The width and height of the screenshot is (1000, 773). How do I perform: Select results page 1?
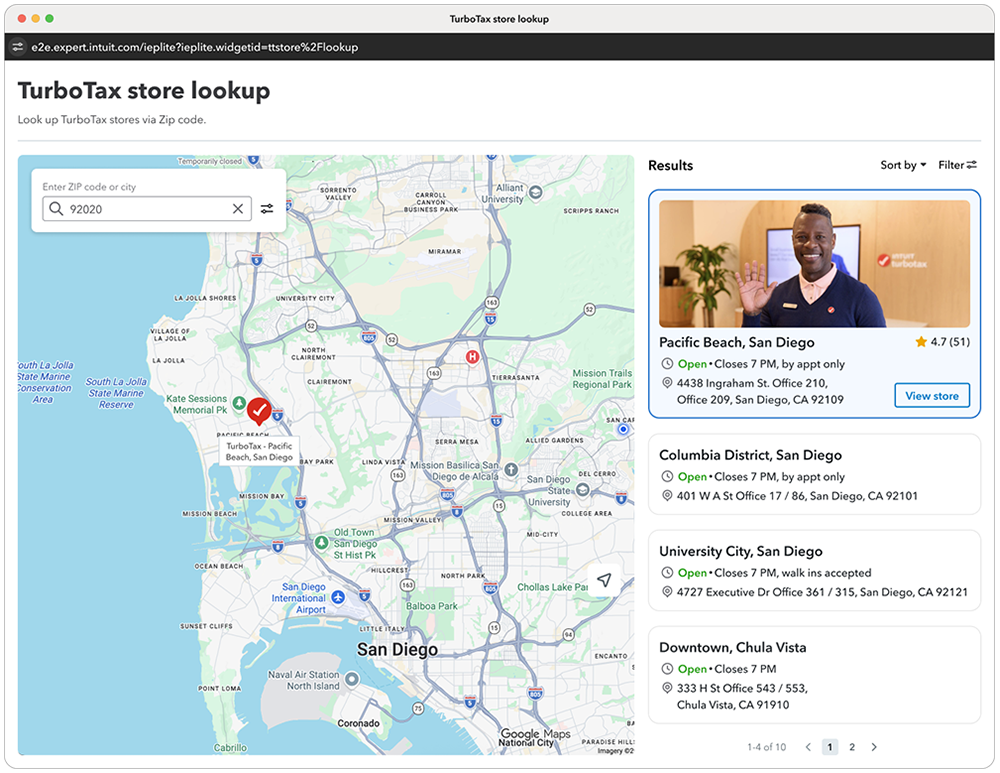830,747
